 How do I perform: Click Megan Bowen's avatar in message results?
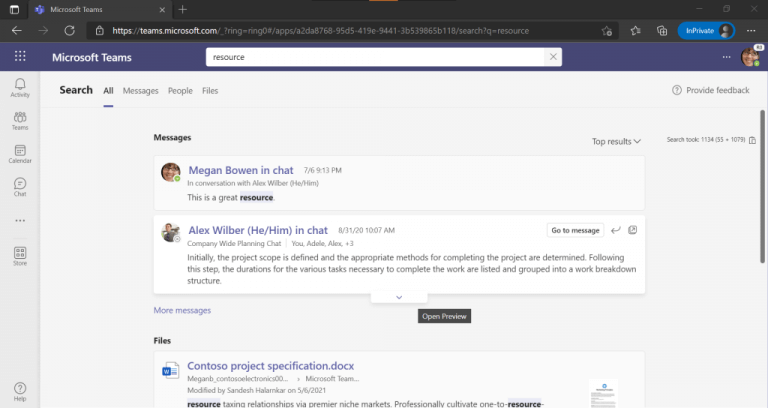coord(171,172)
